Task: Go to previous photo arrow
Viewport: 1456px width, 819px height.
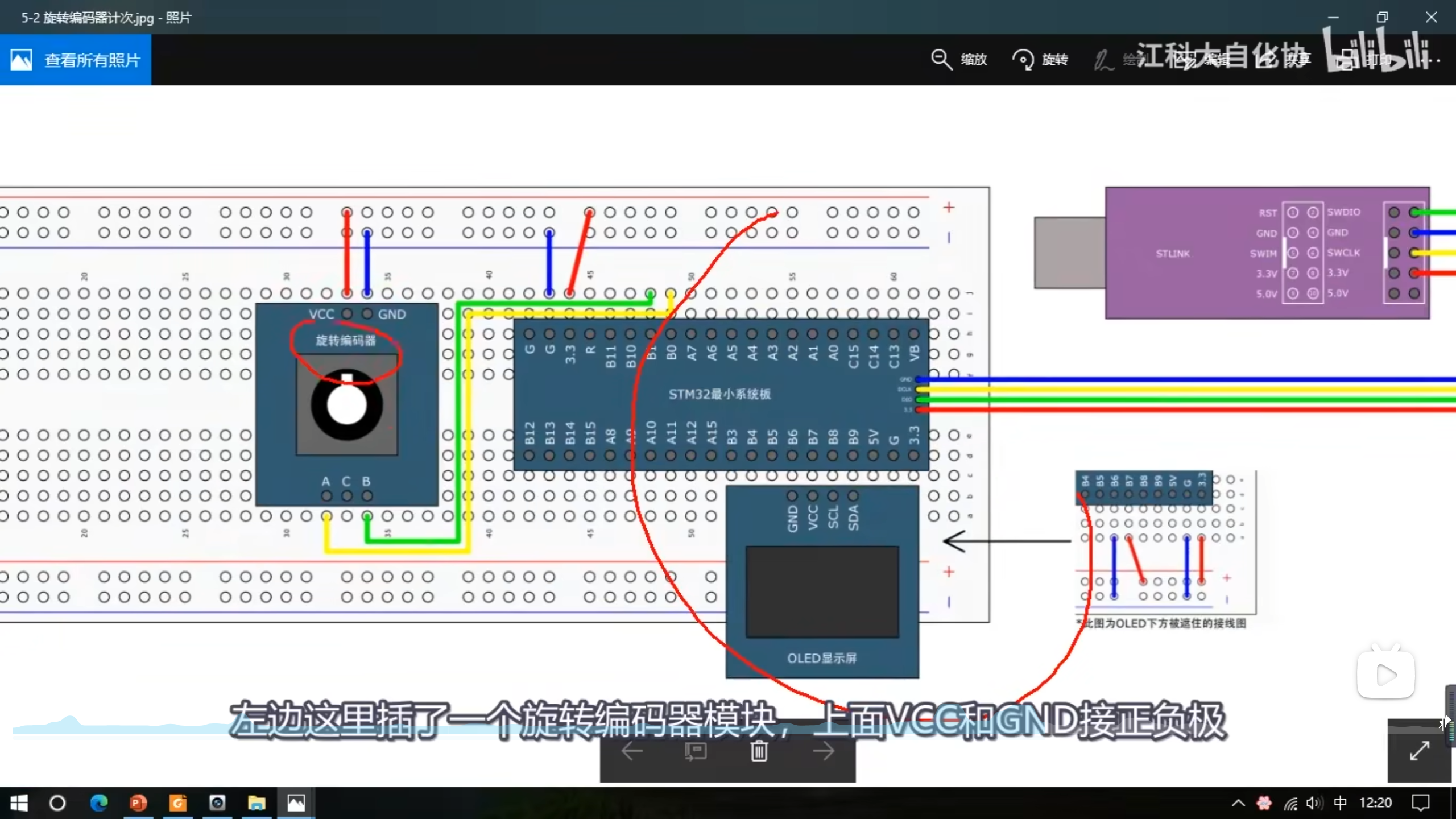Action: pos(632,751)
